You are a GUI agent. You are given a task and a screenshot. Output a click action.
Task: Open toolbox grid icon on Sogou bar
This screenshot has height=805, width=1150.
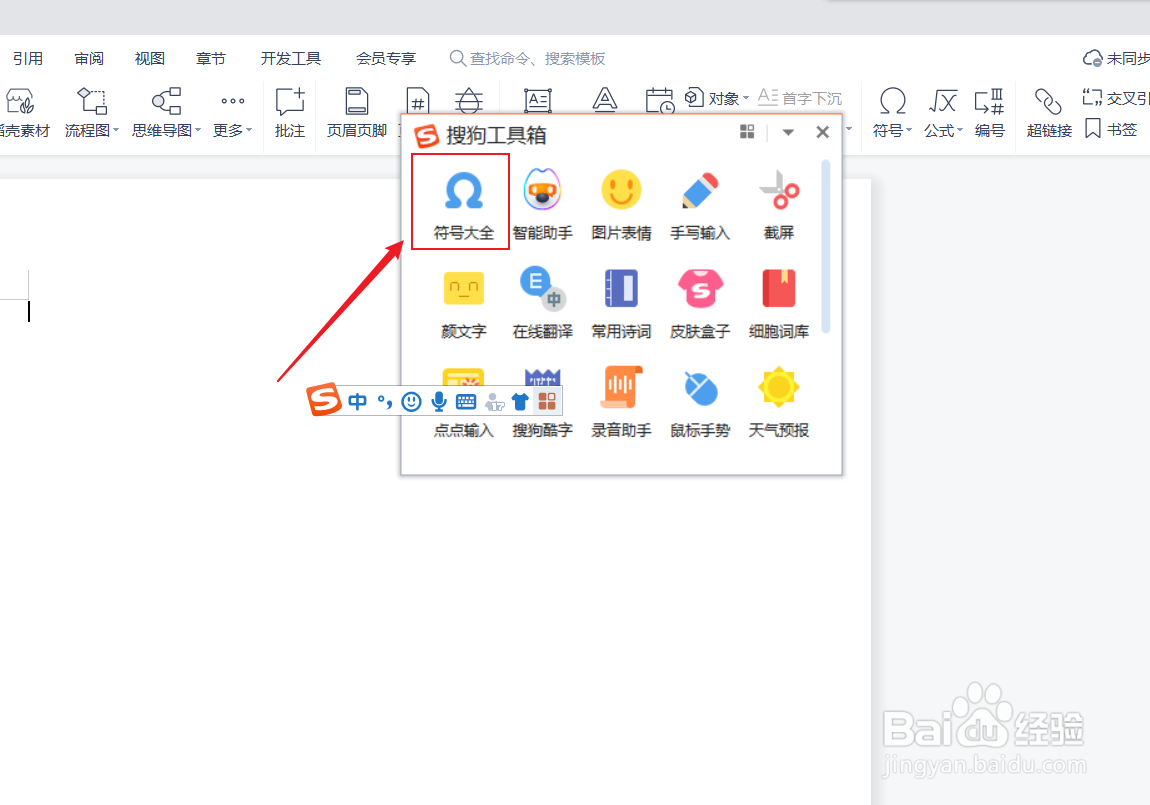tap(547, 401)
